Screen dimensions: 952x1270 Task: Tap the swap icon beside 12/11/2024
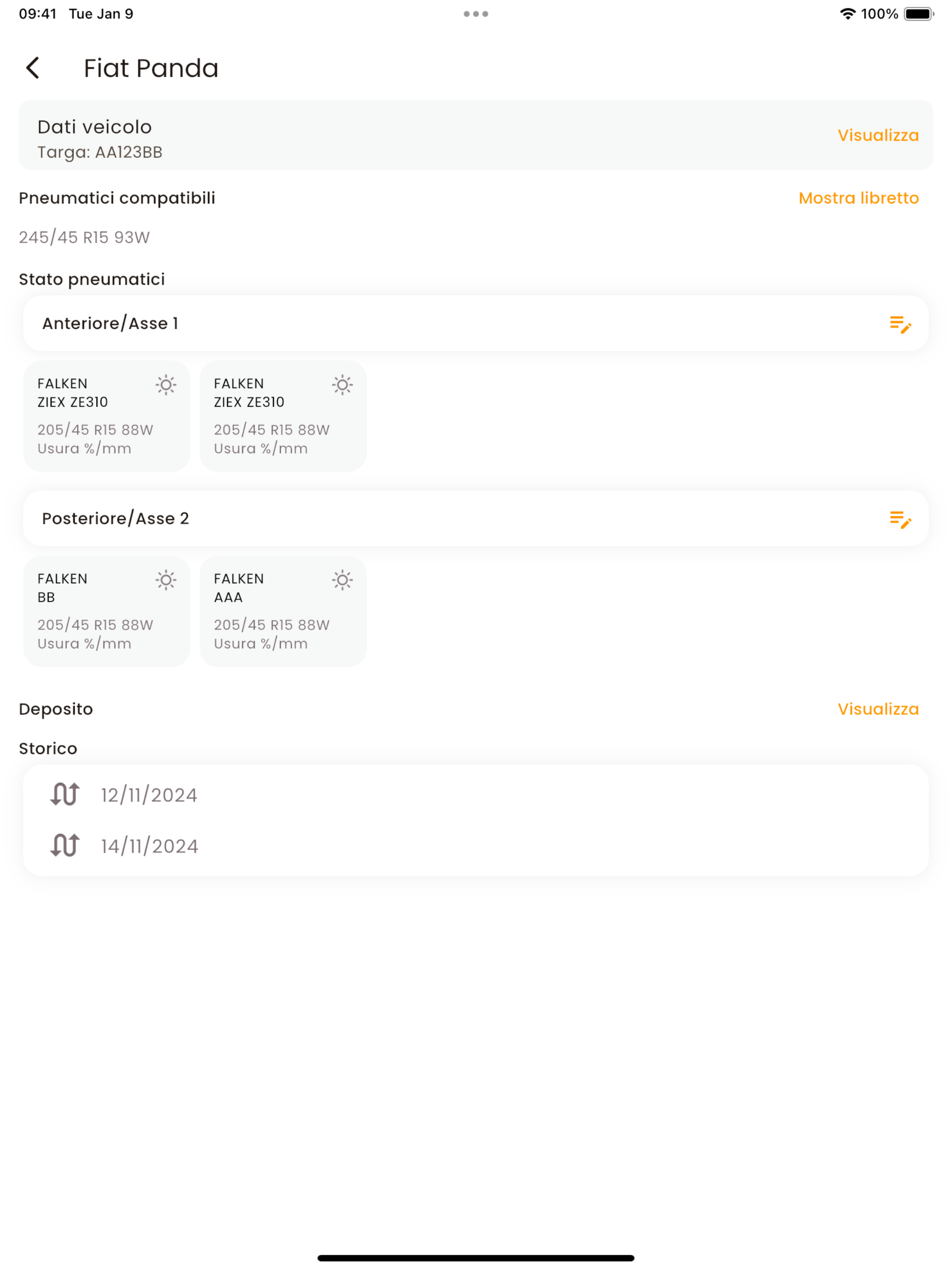(65, 795)
